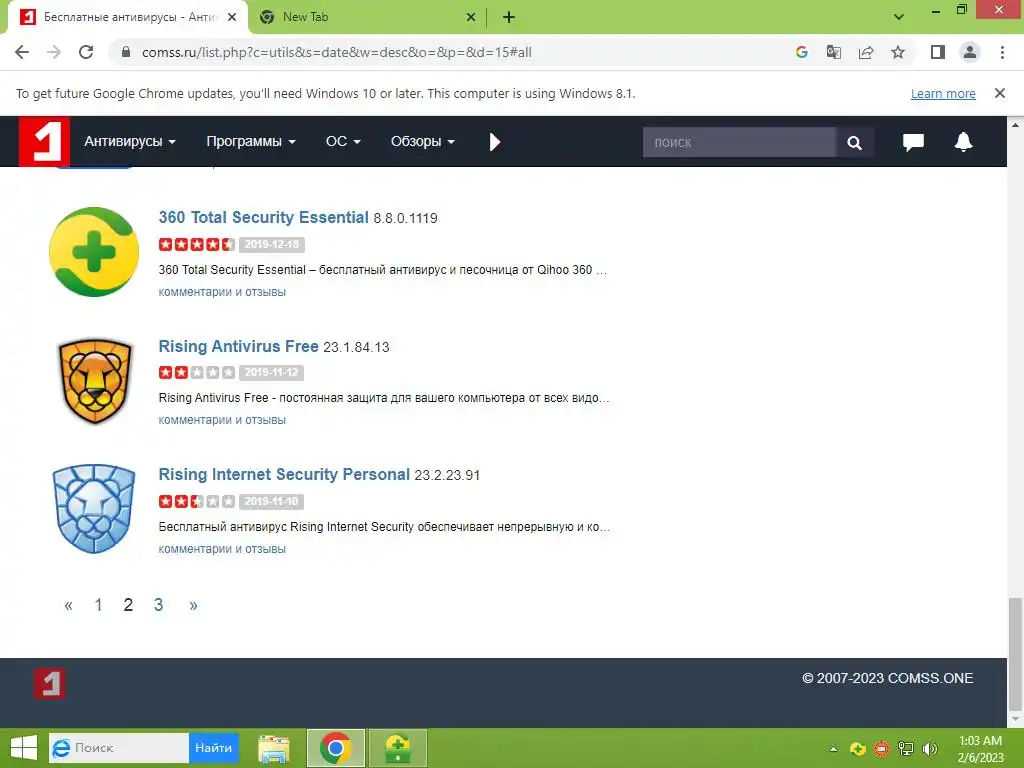Open the ОС dropdown menu
Viewport: 1024px width, 768px height.
(343, 142)
